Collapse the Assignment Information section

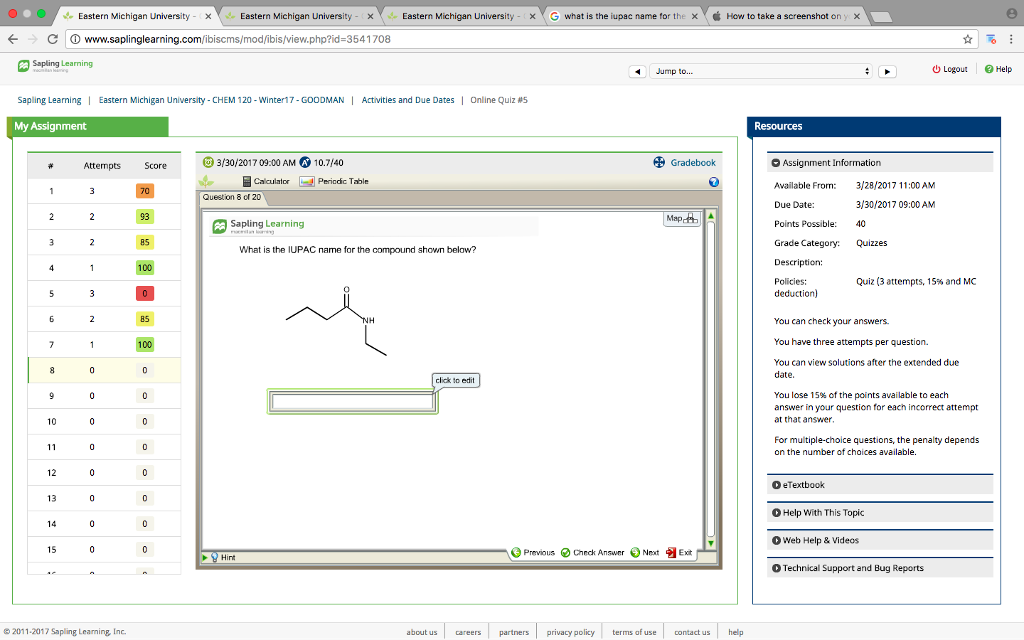point(880,163)
